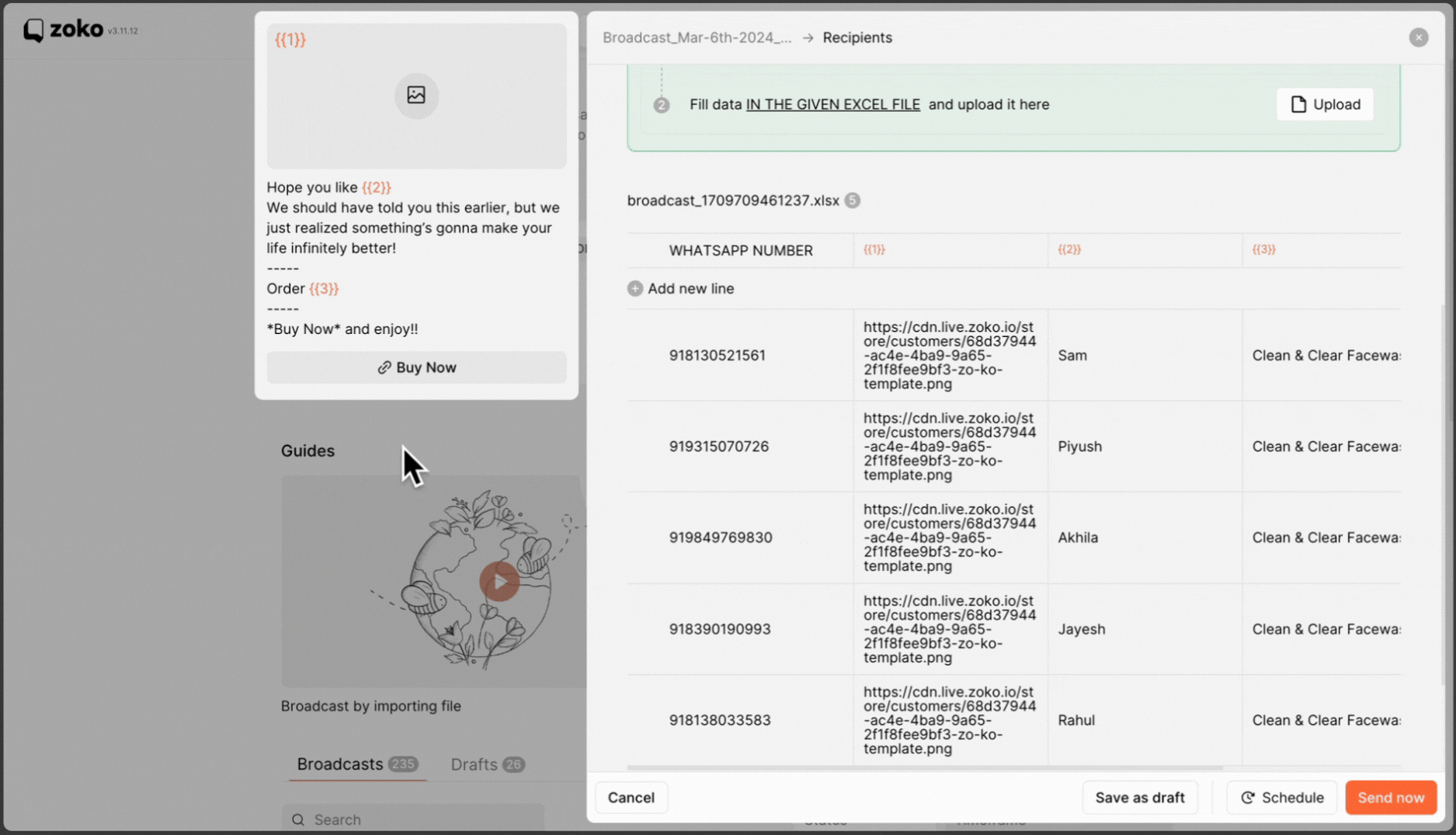Click the Recipients breadcrumb item

857,37
